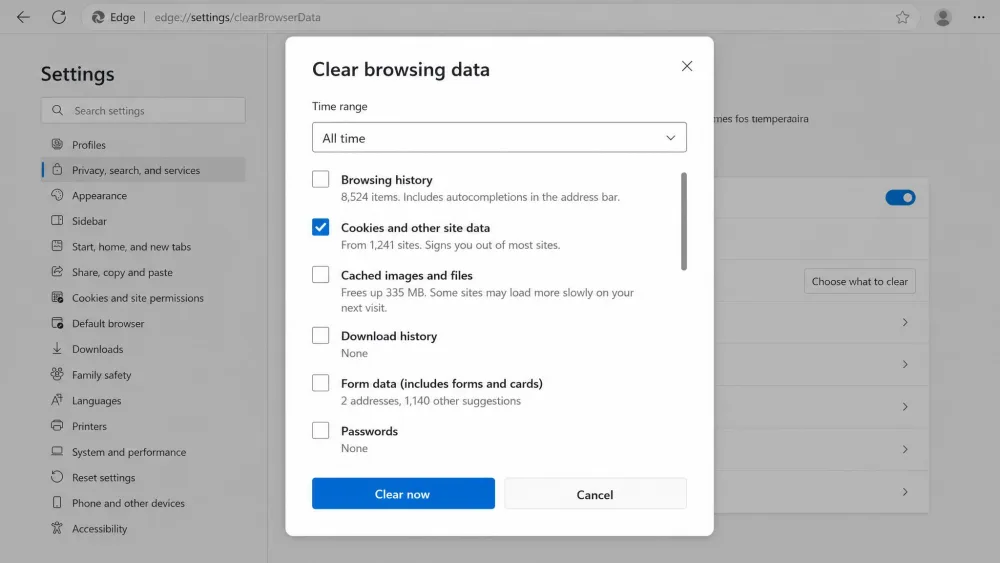Open Printers settings from sidebar
1000x563 pixels.
(x=143, y=426)
